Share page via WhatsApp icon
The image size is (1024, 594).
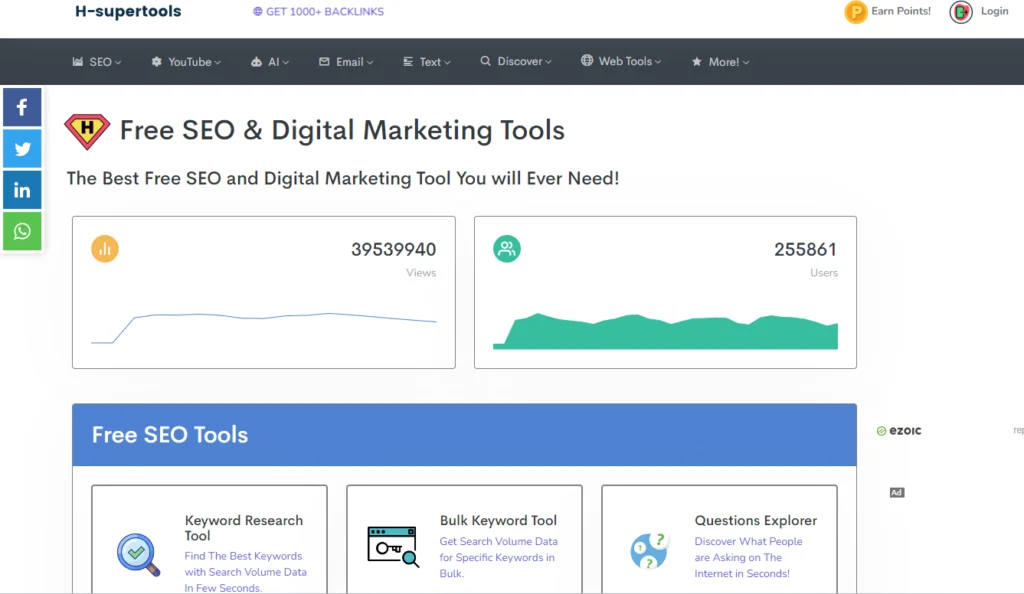coord(22,231)
